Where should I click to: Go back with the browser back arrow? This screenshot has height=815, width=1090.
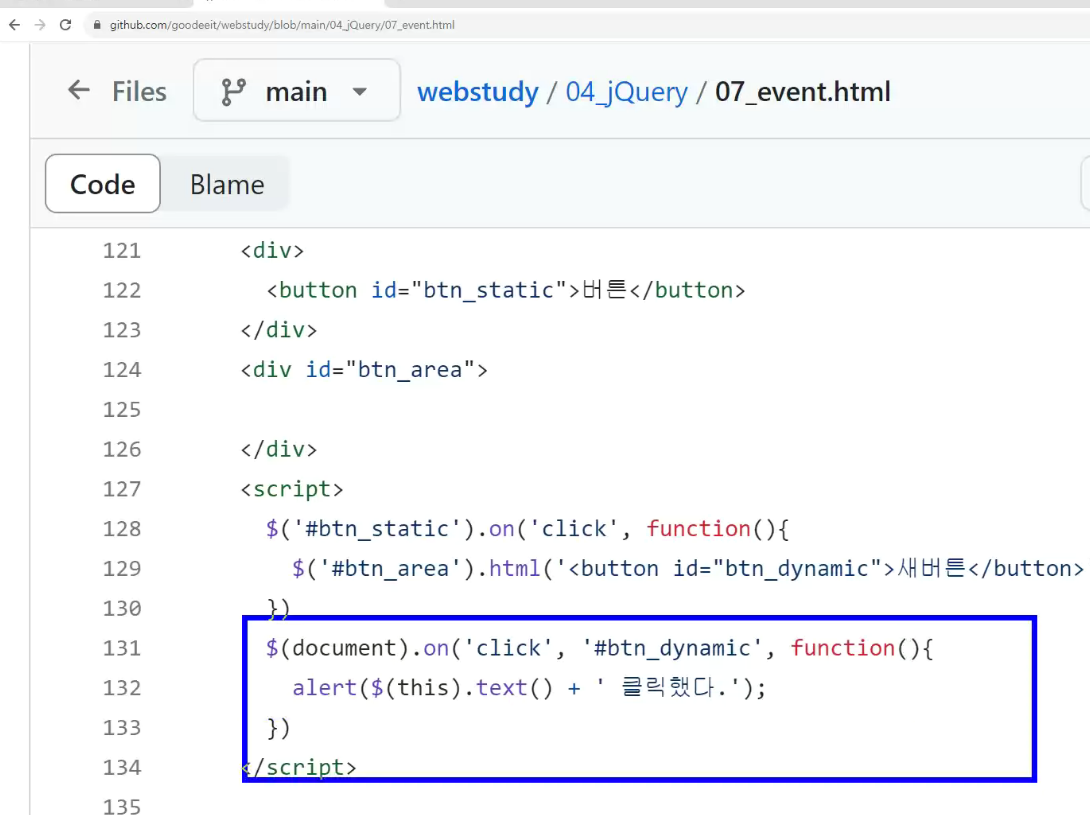point(15,25)
